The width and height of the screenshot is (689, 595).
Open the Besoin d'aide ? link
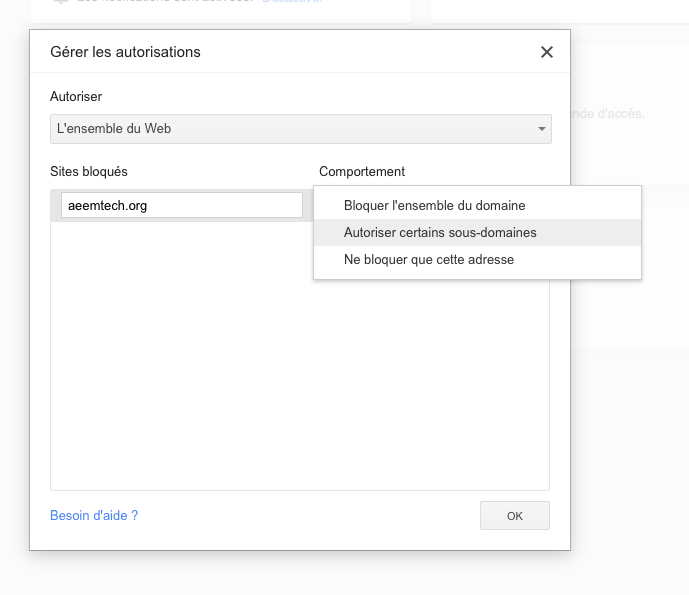pos(94,515)
